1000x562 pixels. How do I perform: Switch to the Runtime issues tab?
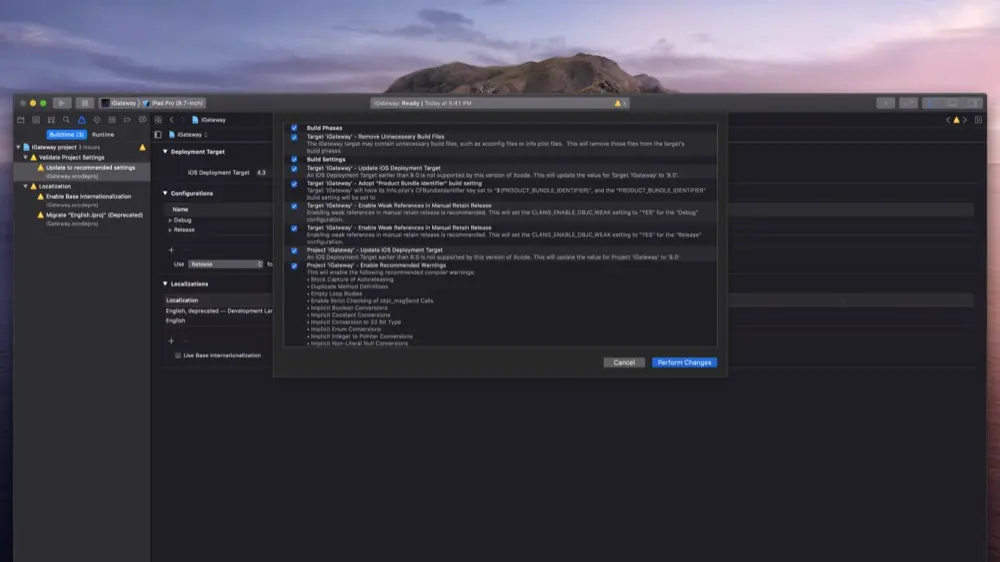[x=103, y=135]
